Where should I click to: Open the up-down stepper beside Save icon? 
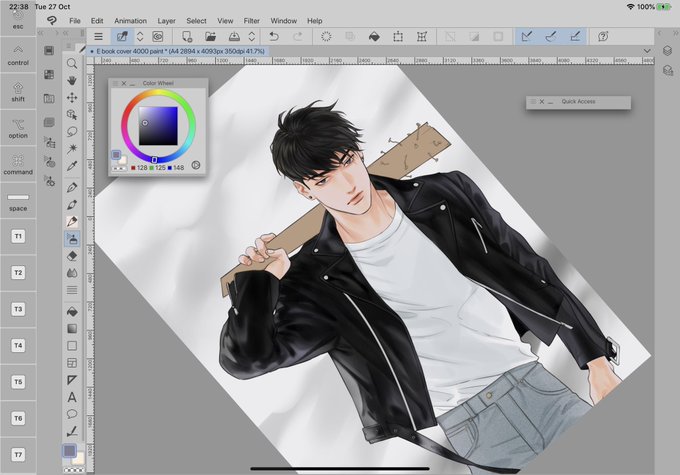[x=252, y=36]
